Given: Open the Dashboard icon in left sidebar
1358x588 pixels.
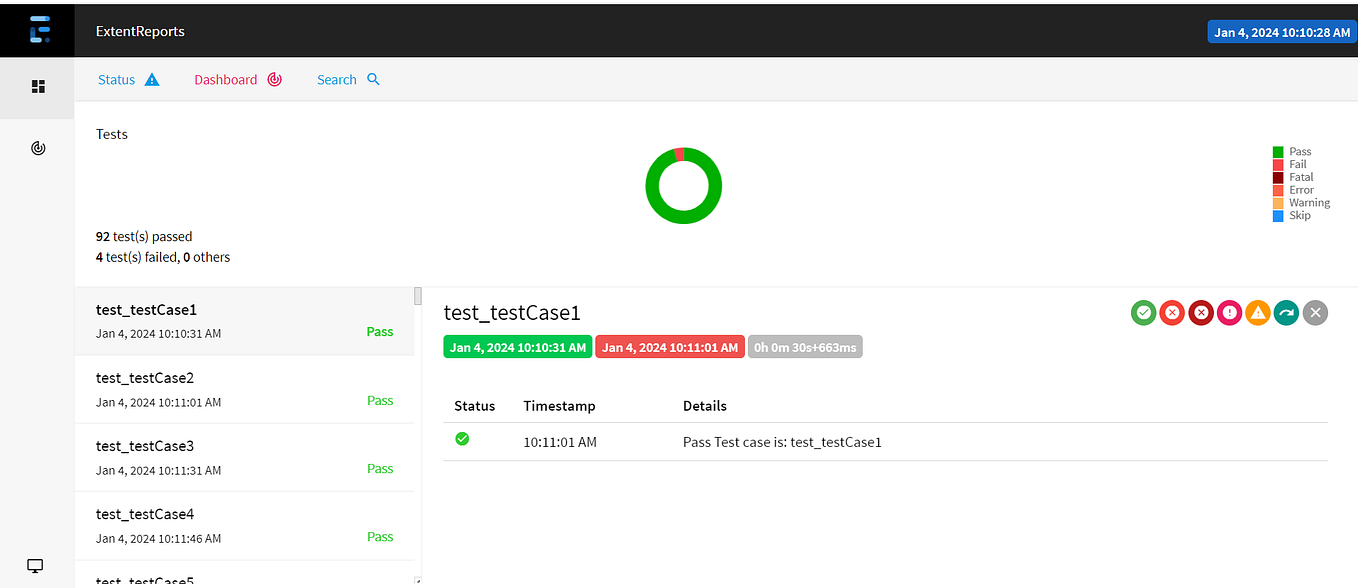Looking at the screenshot, I should [37, 147].
